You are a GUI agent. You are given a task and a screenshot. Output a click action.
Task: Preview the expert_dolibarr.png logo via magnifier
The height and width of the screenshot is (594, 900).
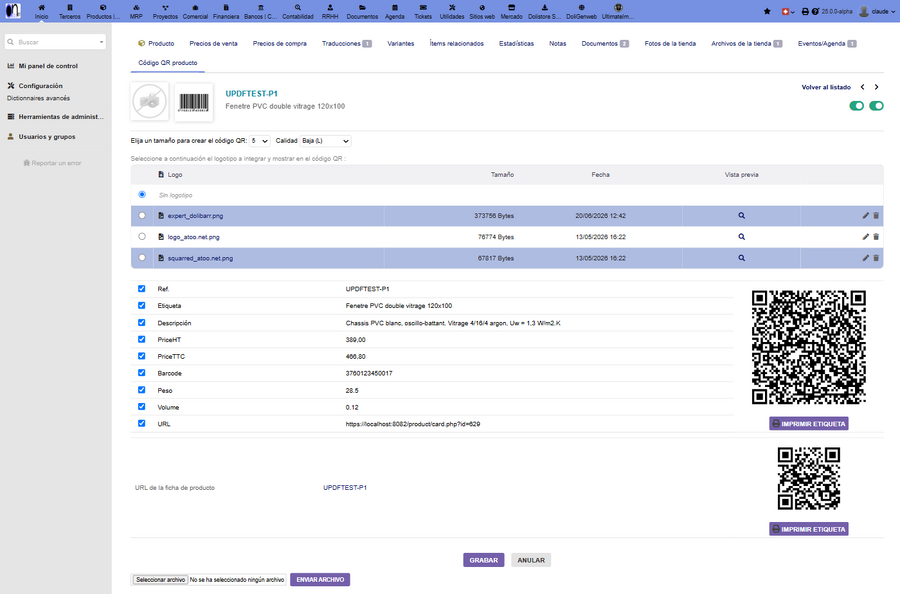tap(742, 216)
